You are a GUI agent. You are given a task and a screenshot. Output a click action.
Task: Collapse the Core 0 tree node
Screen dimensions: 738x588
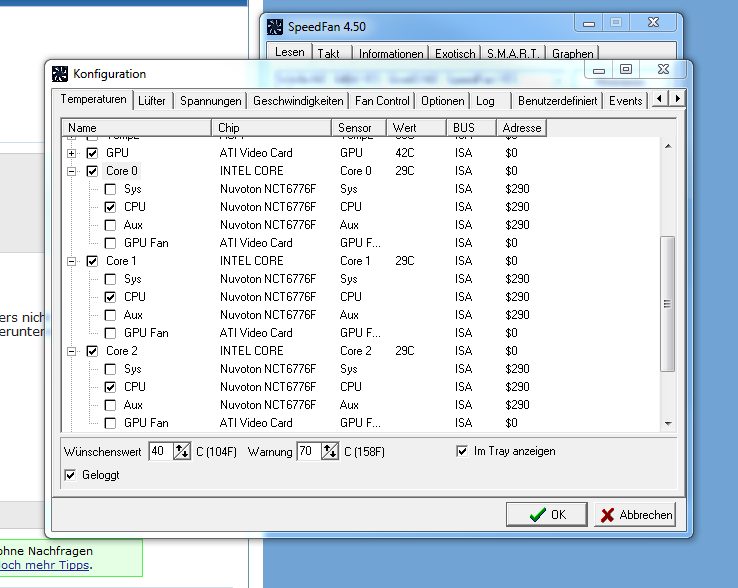pos(72,171)
